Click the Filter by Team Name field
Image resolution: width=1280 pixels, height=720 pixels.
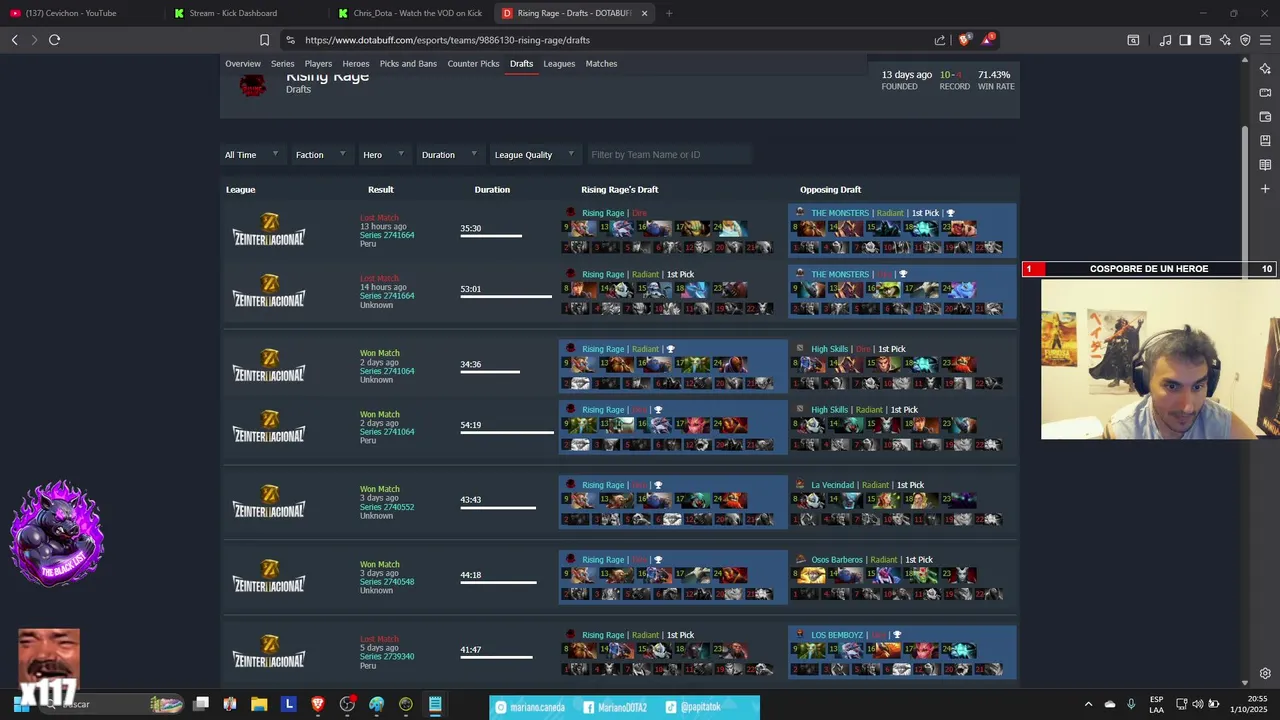tap(668, 155)
